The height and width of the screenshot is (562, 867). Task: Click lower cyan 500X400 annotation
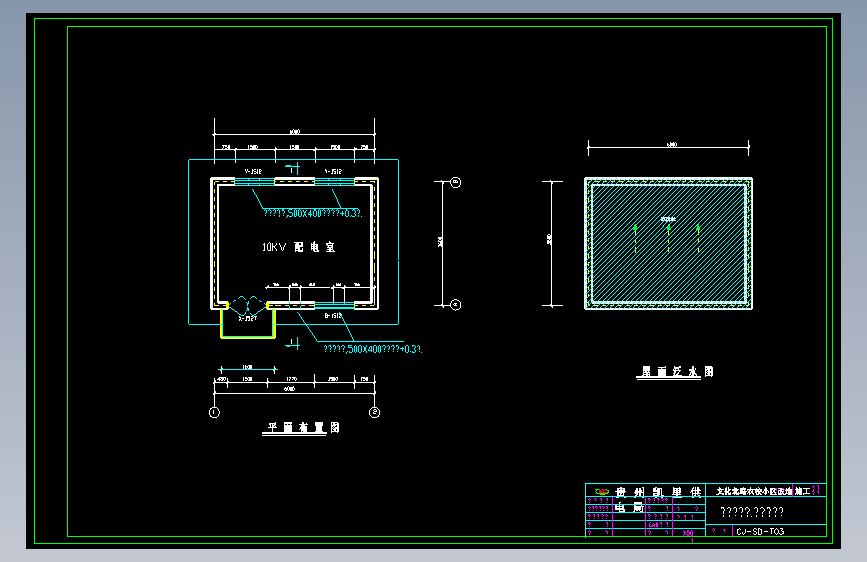pos(373,349)
